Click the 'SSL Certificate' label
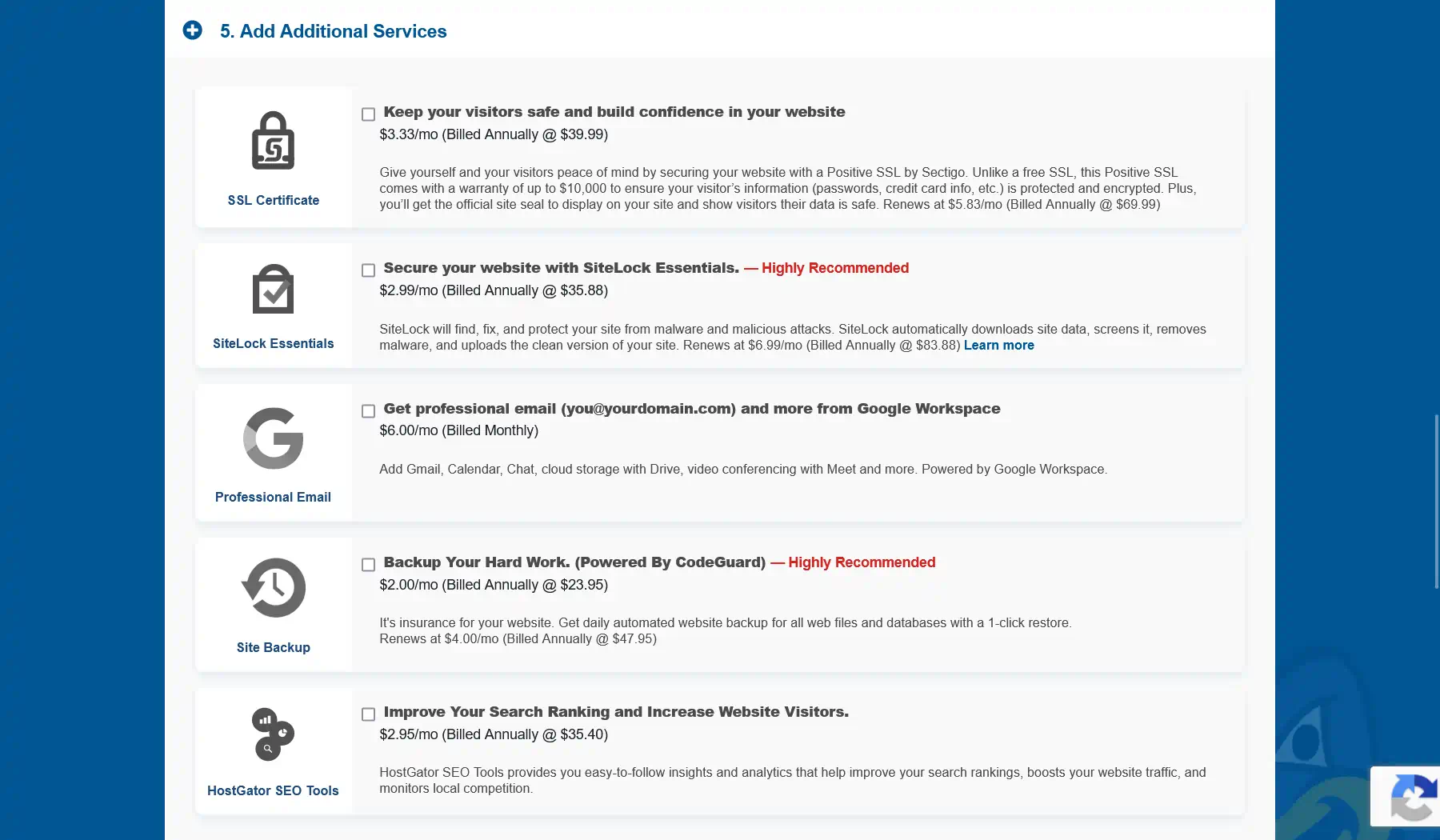This screenshot has height=840, width=1440. [x=273, y=200]
